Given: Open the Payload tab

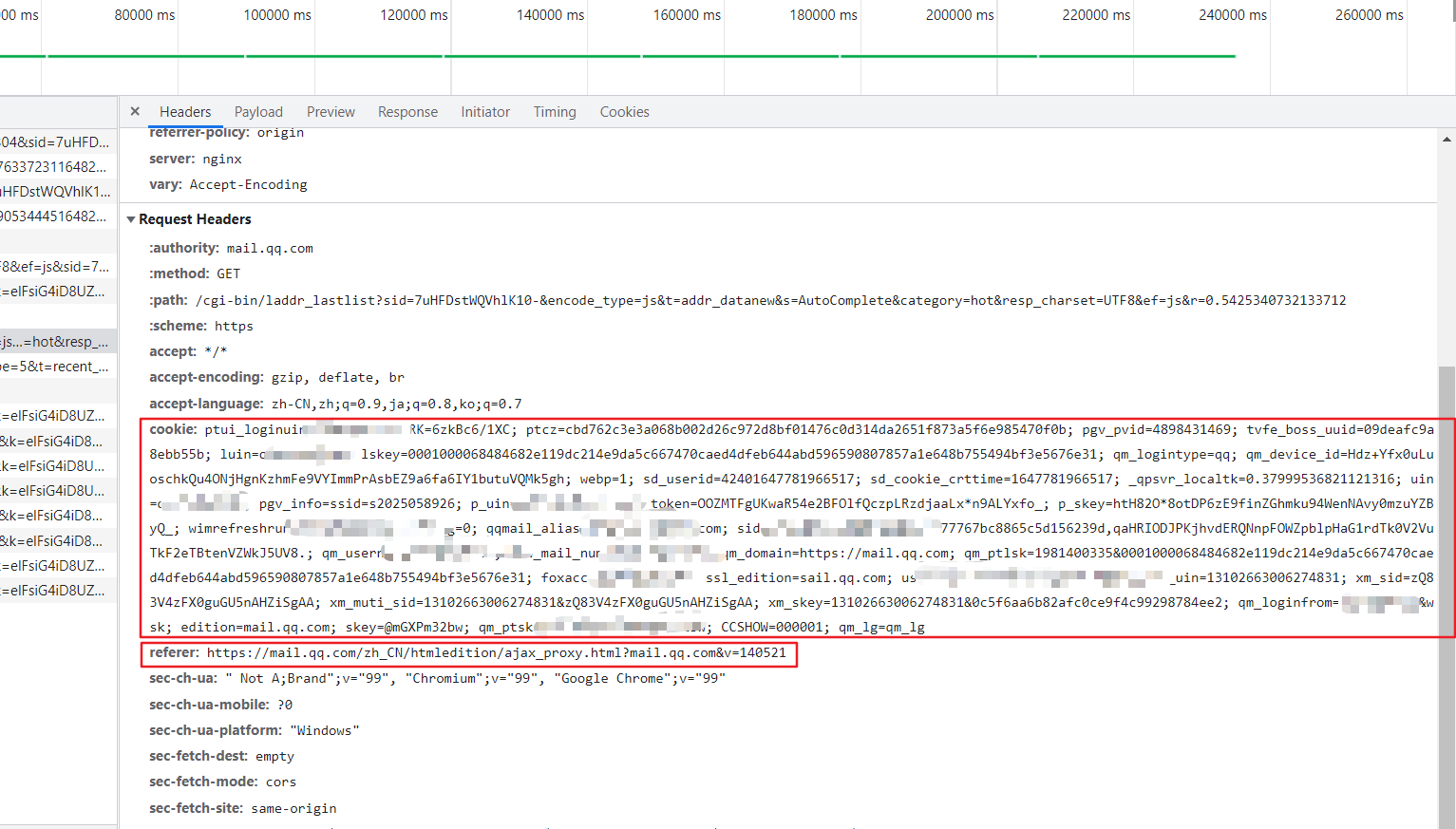Looking at the screenshot, I should click(258, 112).
